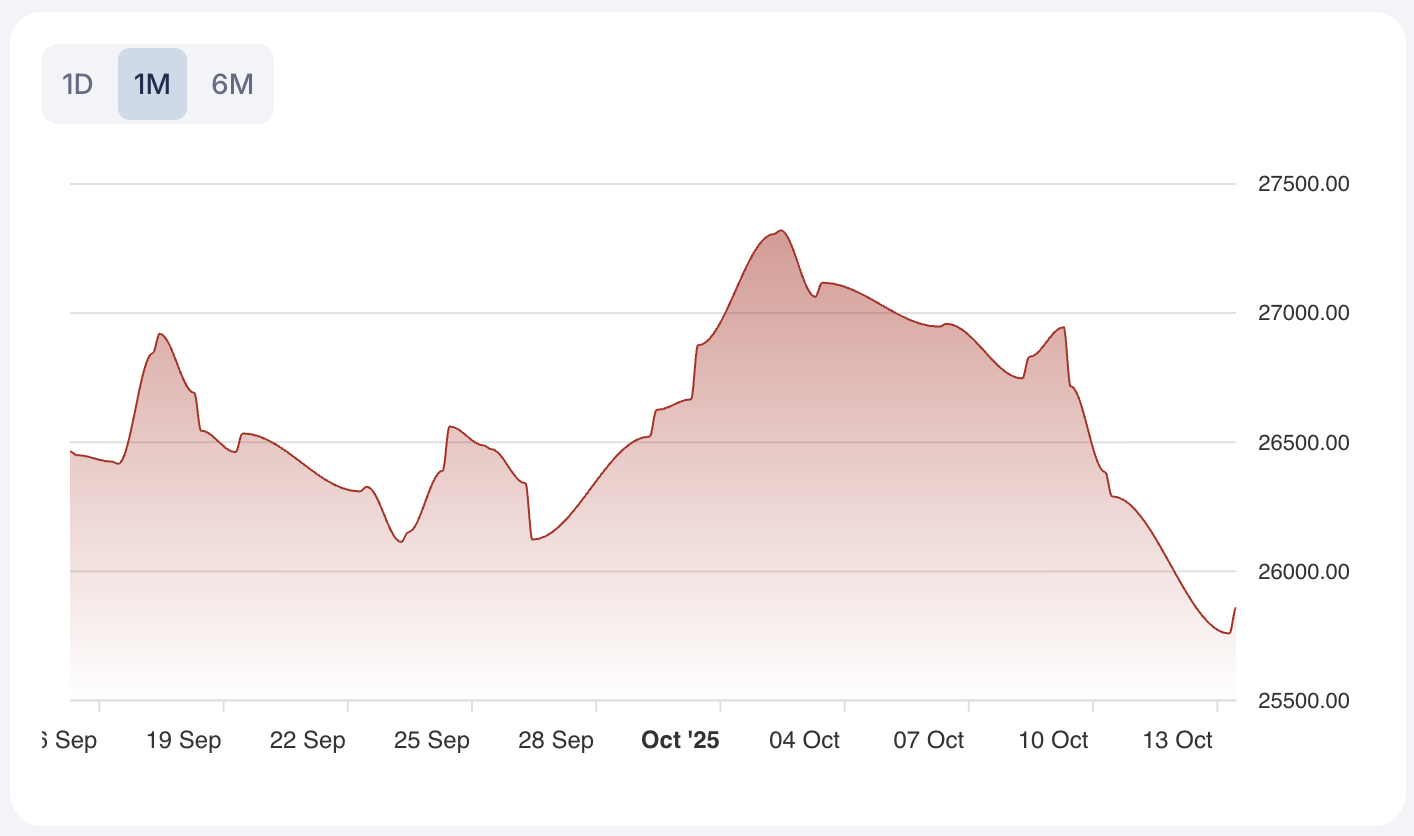Select the 1M range tab
Image resolution: width=1414 pixels, height=836 pixels.
[152, 84]
